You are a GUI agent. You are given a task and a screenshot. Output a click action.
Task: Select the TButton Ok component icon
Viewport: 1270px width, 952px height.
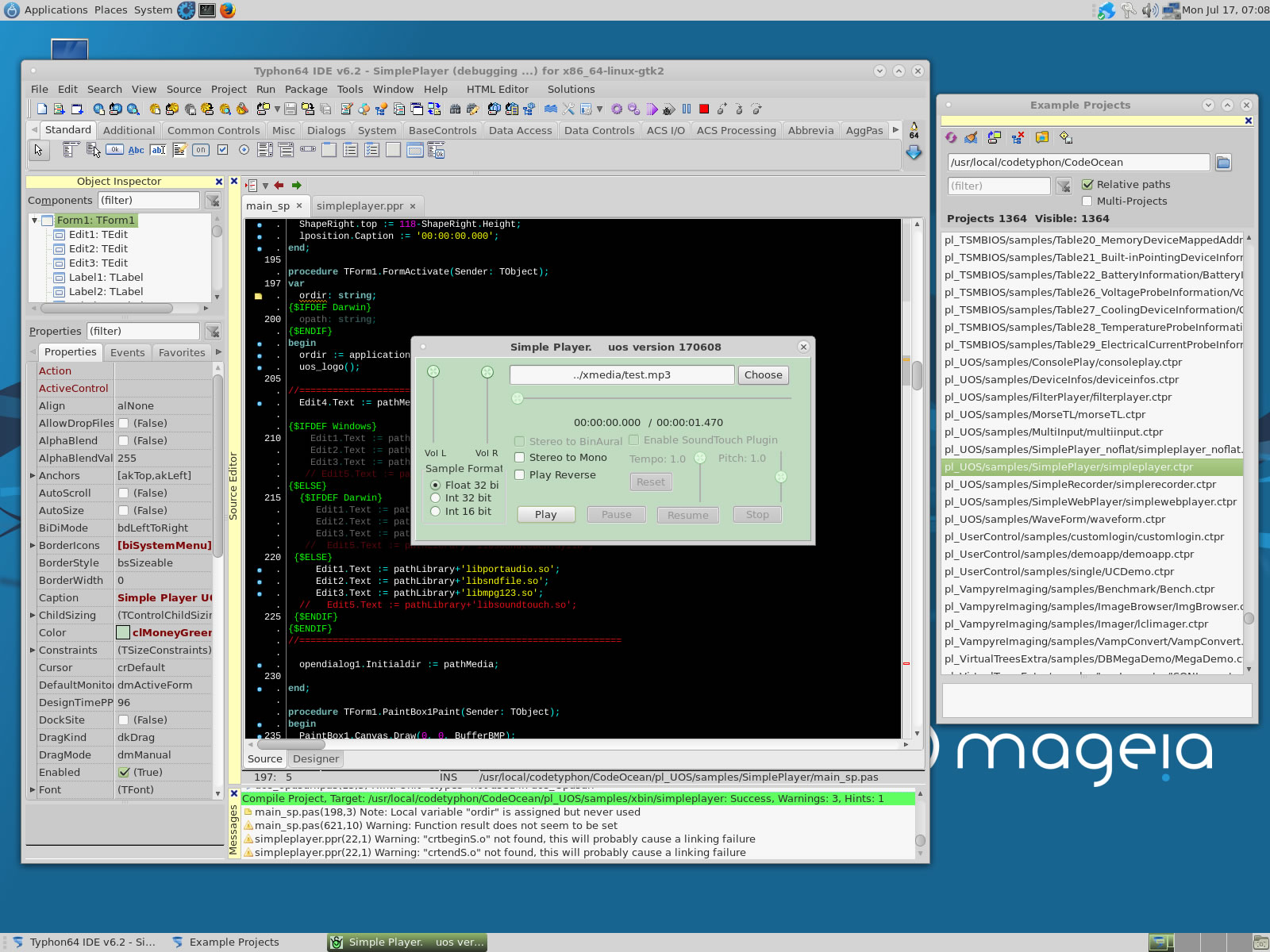click(x=115, y=150)
